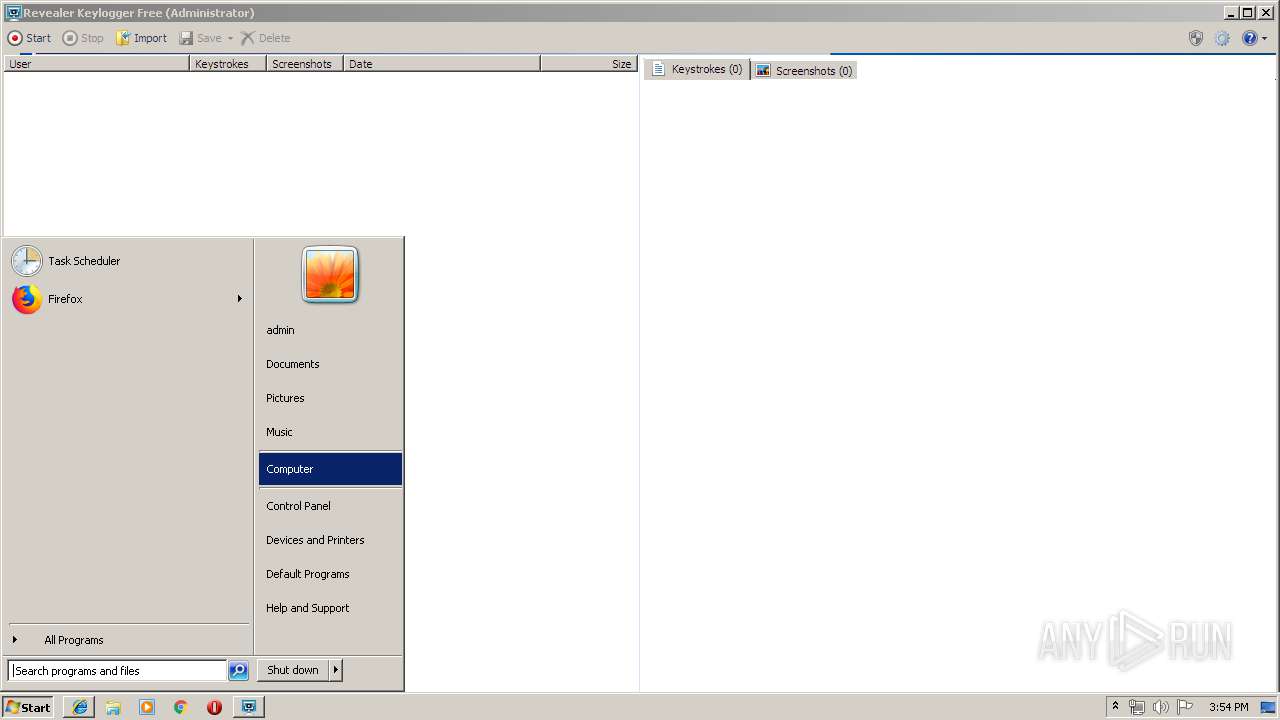The width and height of the screenshot is (1280, 720).
Task: Click the volume speaker tray icon
Action: pos(1160,707)
